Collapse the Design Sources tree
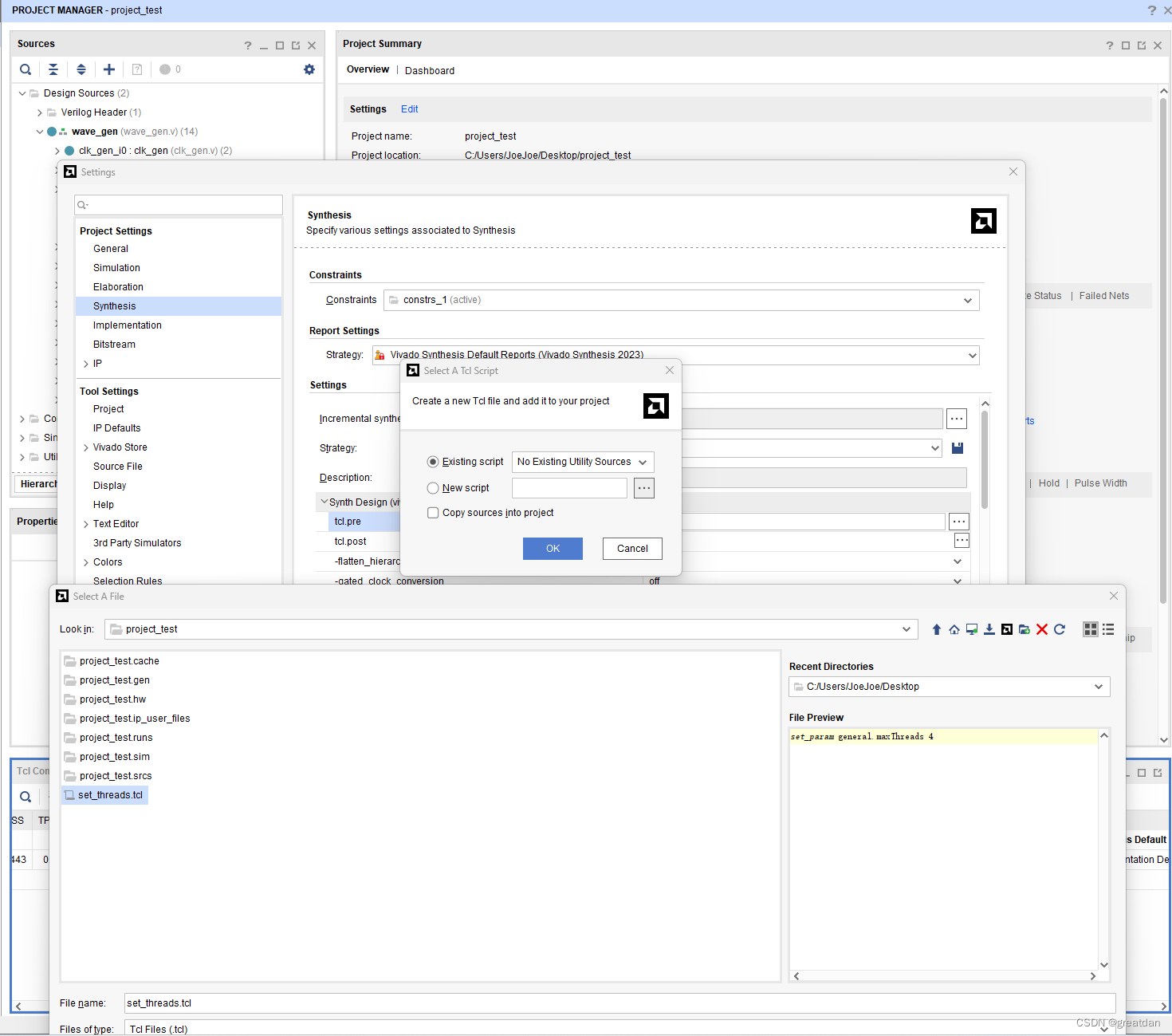Viewport: 1172px width, 1036px height. [x=22, y=93]
